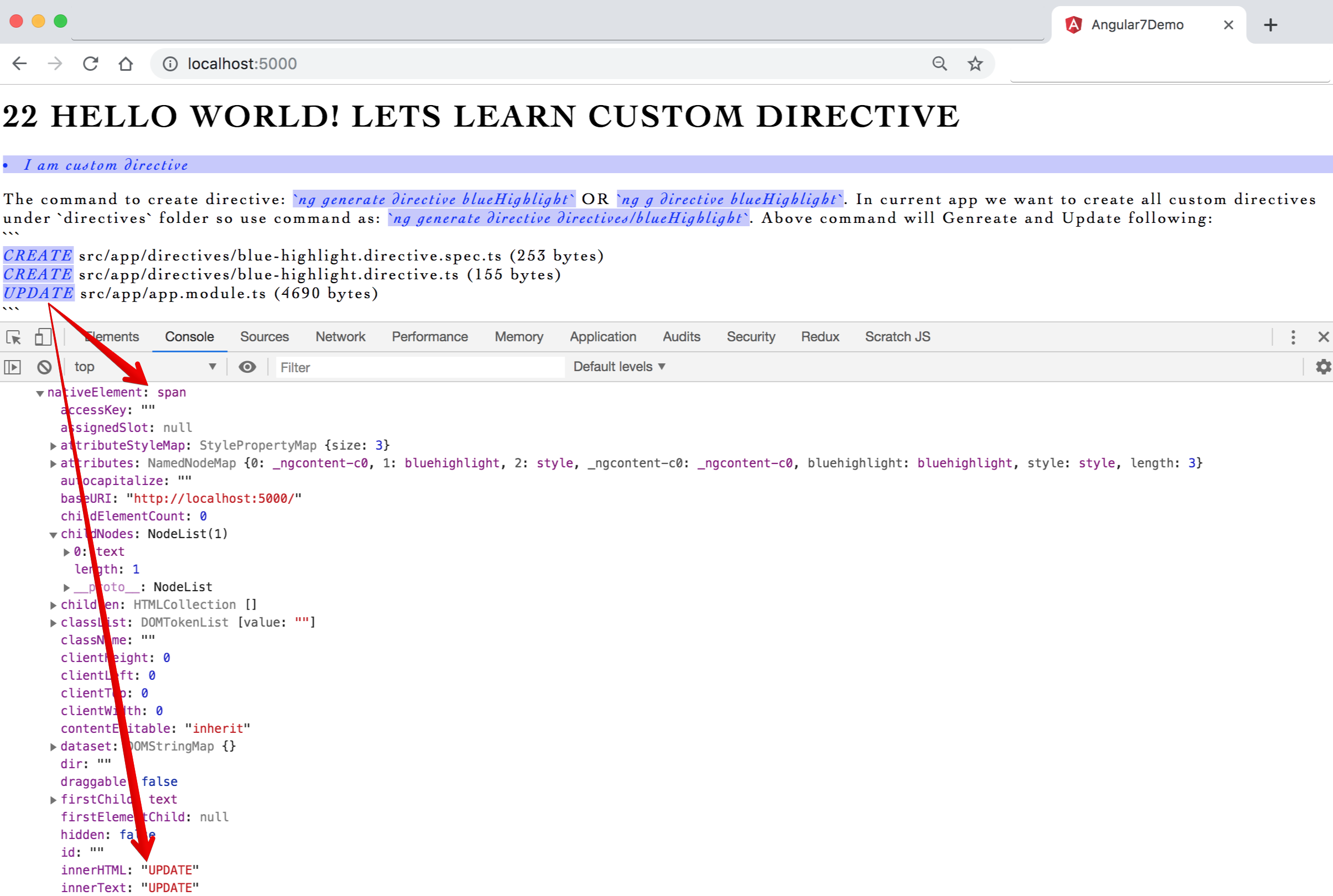Click the macOS green fullscreen window button
Image resolution: width=1333 pixels, height=896 pixels.
60,21
